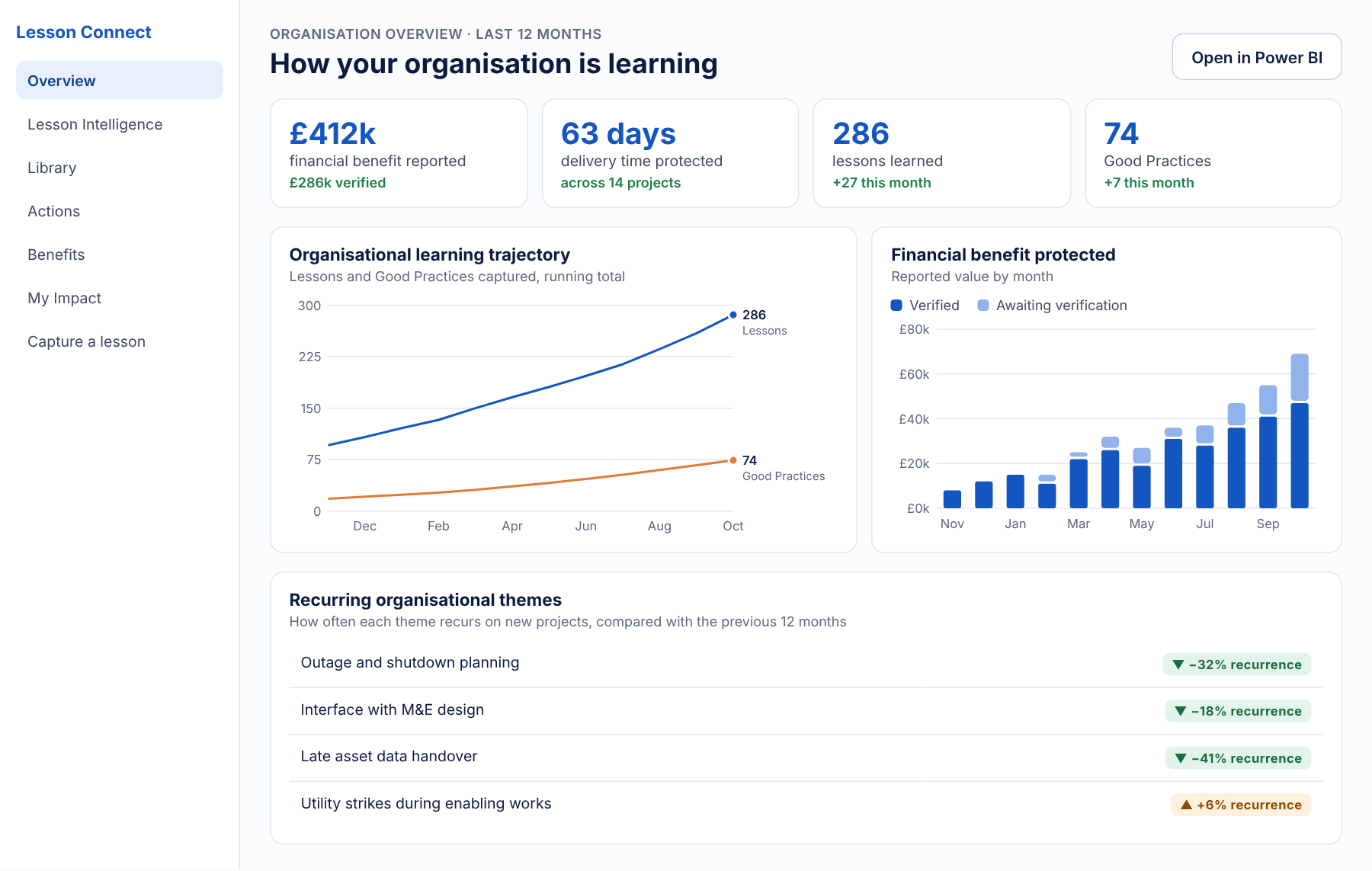The image size is (1372, 871).
Task: Select the Interface with M&E design theme
Action: (x=806, y=711)
